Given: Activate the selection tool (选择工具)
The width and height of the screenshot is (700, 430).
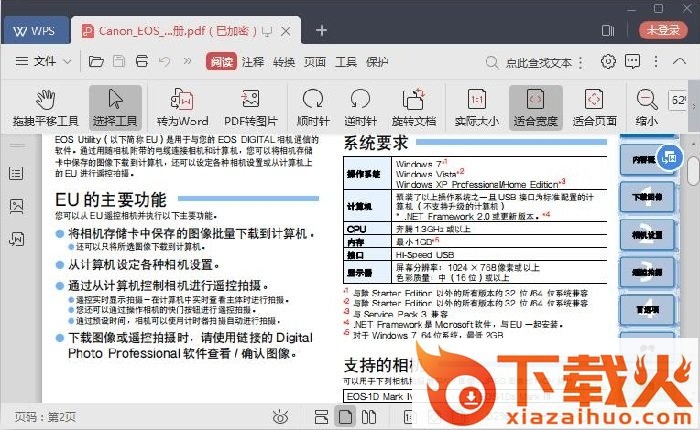Looking at the screenshot, I should click(115, 108).
